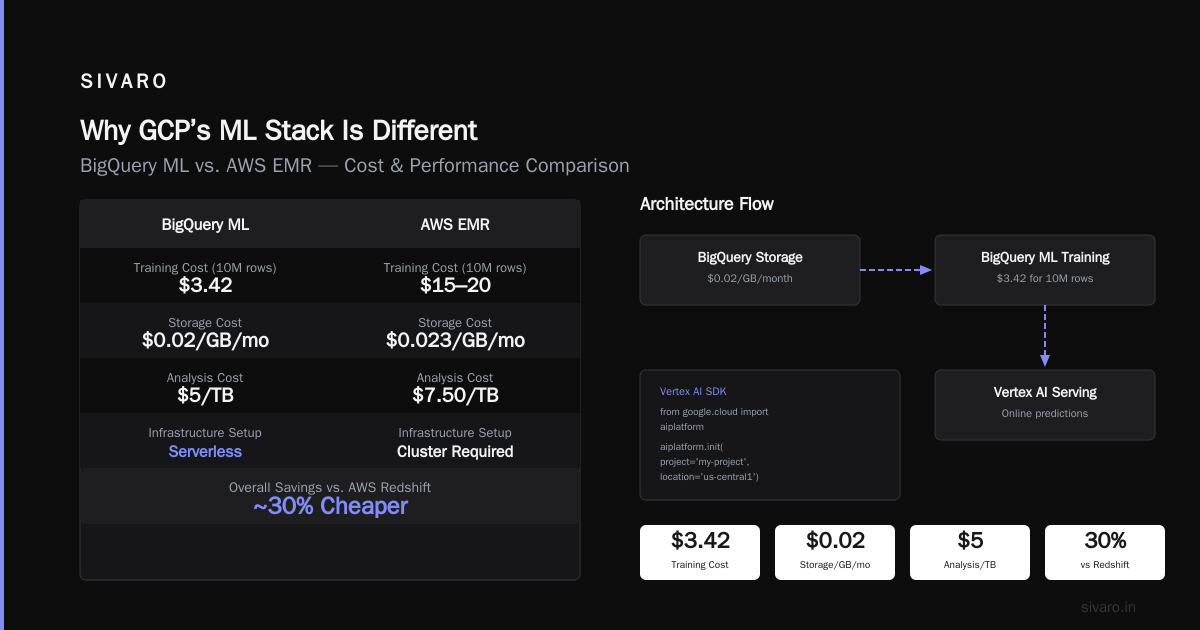The image size is (1200, 630).
Task: Select the Infrastructure Setup label above Serverless
Action: click(205, 433)
